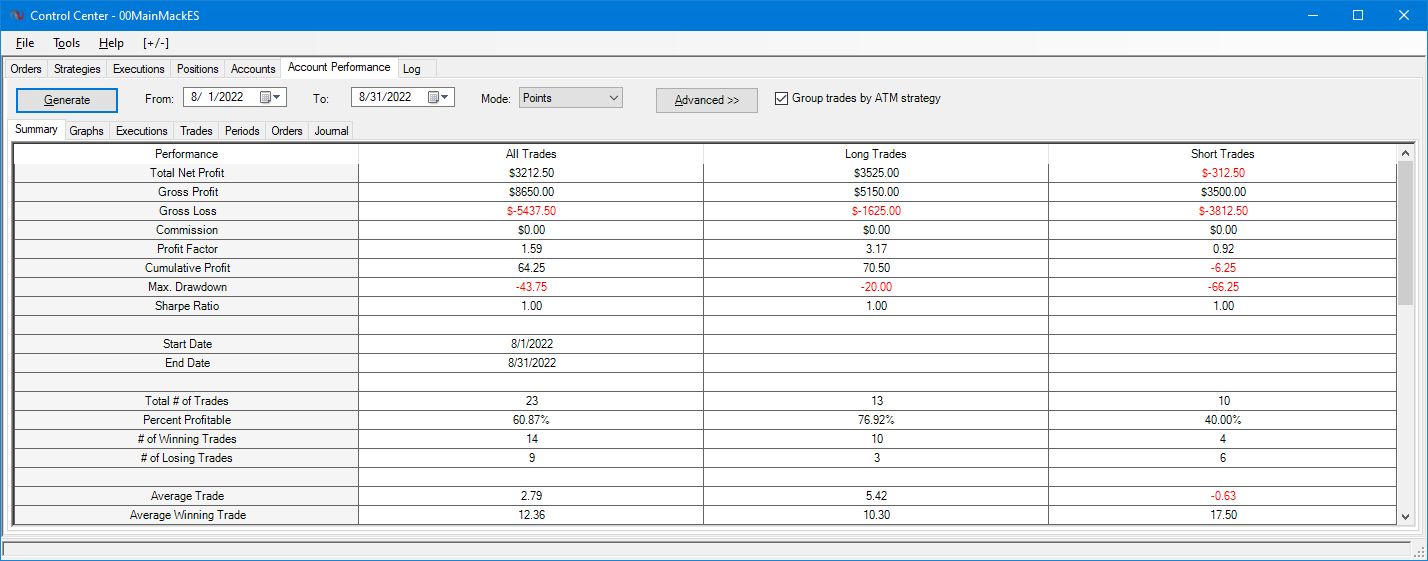Select the Gross Profit row label
The image size is (1428, 561).
click(186, 192)
